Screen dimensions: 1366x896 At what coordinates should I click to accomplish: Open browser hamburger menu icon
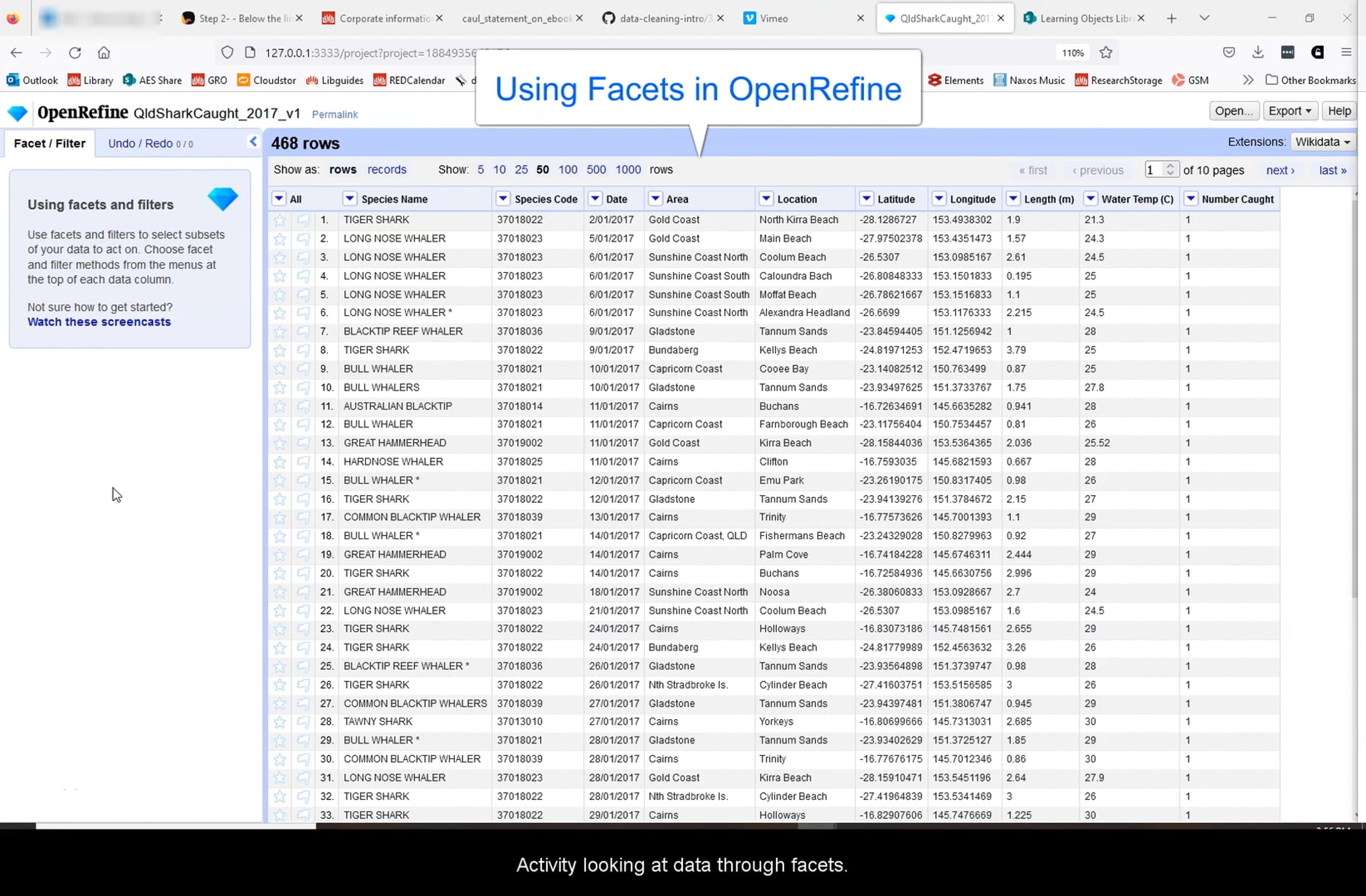click(x=1347, y=53)
